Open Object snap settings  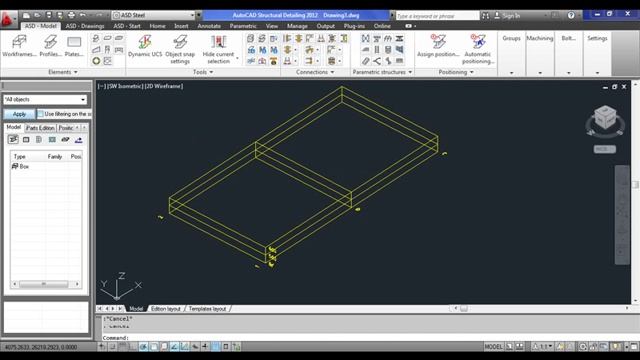point(180,49)
